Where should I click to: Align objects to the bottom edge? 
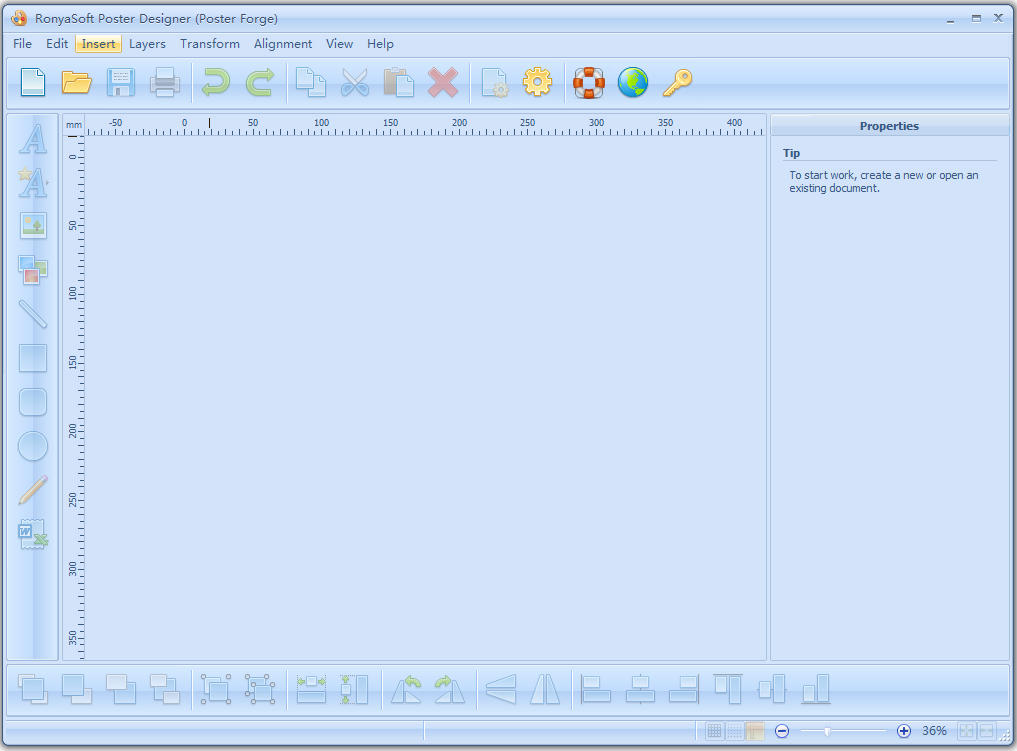[x=816, y=689]
